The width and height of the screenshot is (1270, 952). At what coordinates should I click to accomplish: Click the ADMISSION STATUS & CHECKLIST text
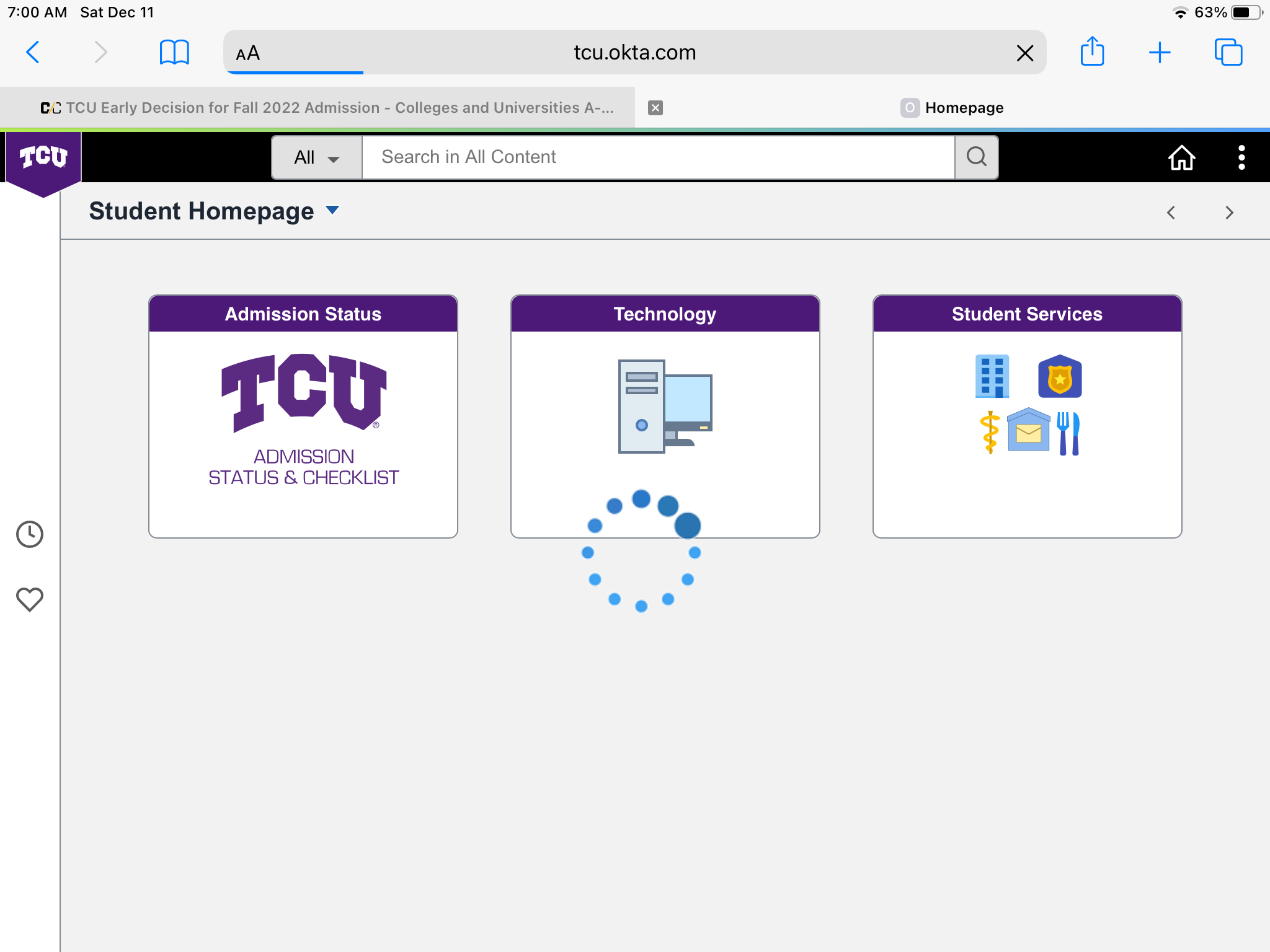coord(304,467)
